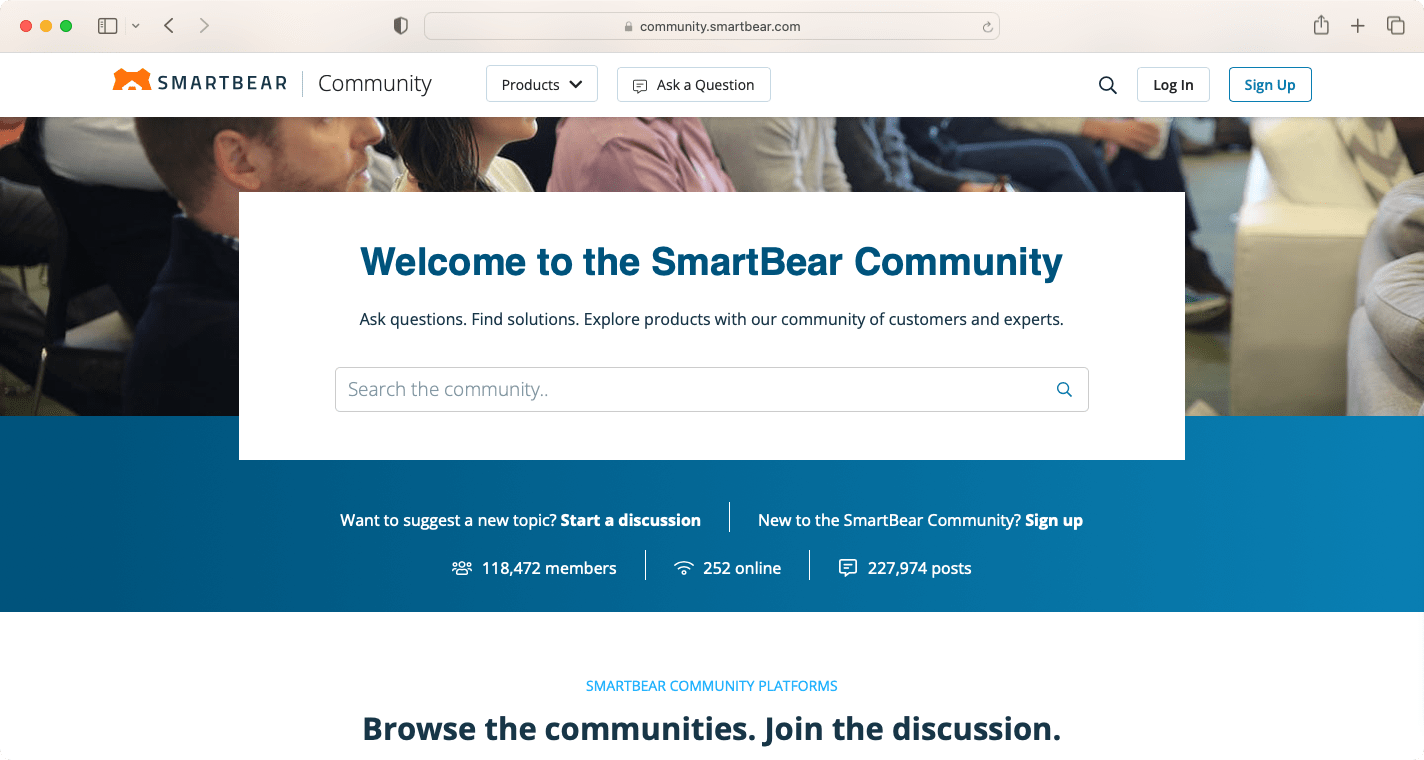Follow the Start a discussion link

(631, 520)
